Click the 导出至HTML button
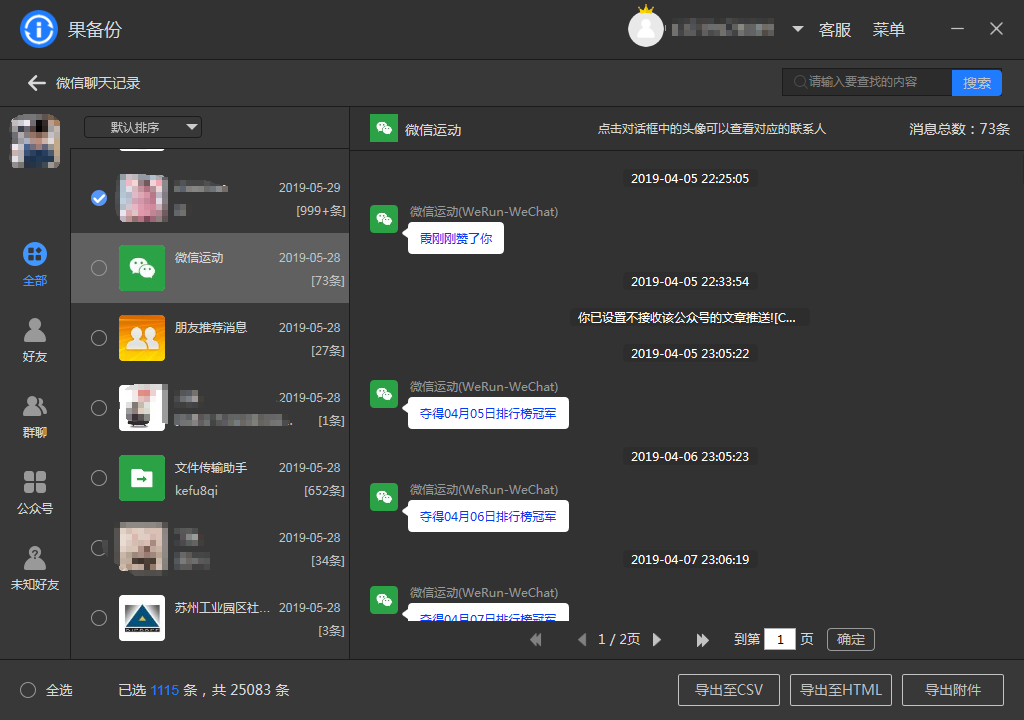This screenshot has width=1024, height=720. point(840,690)
